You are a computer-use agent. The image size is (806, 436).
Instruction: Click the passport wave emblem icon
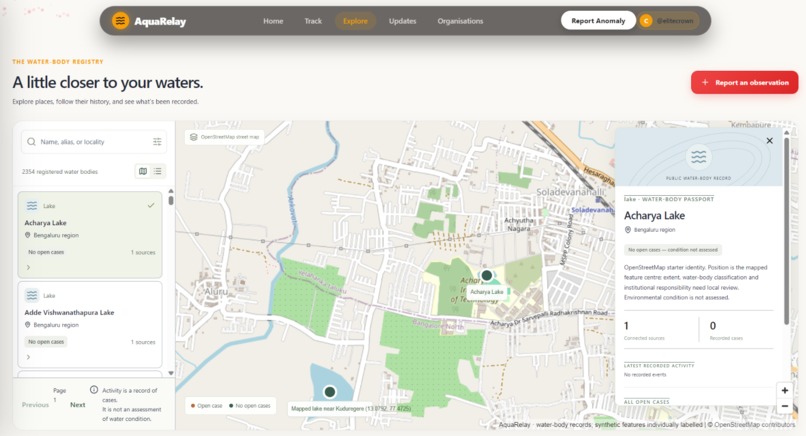pos(699,156)
